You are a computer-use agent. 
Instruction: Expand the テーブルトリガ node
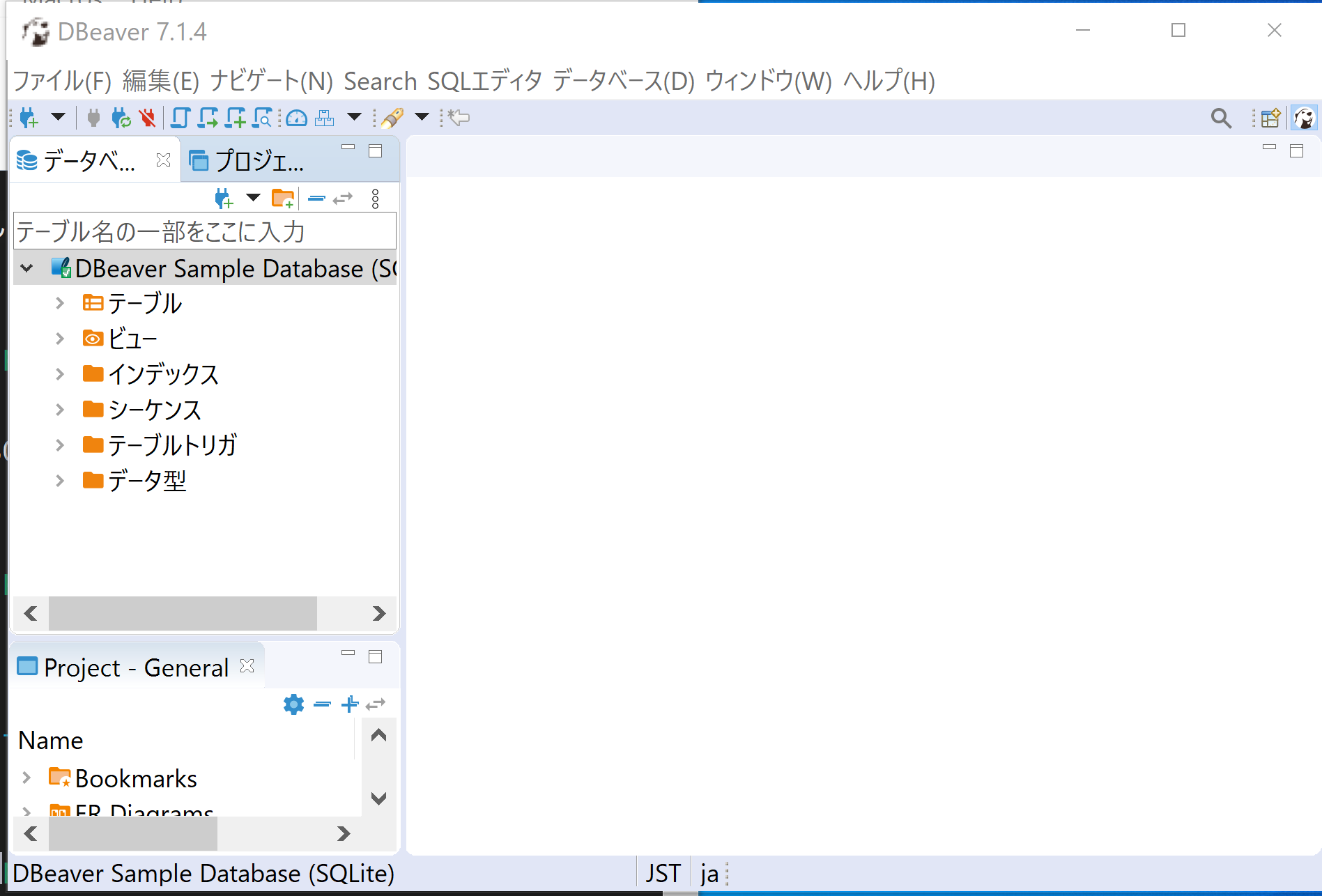(x=60, y=445)
